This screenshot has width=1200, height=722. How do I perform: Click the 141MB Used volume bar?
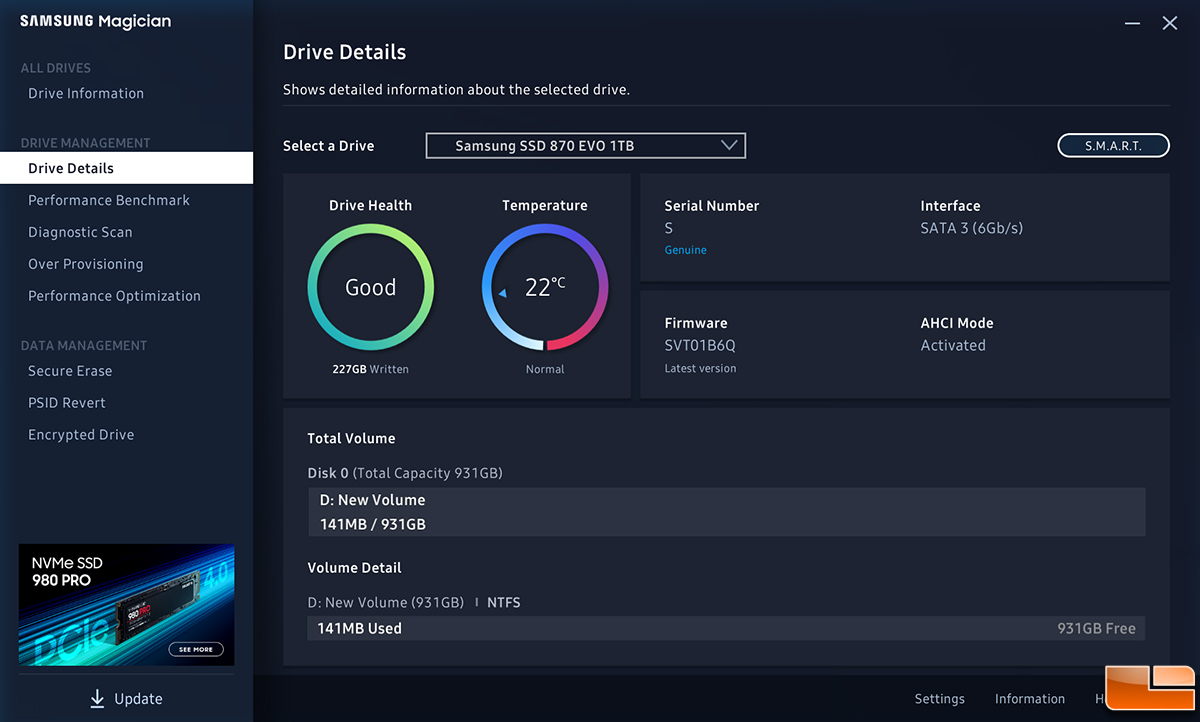coord(726,629)
